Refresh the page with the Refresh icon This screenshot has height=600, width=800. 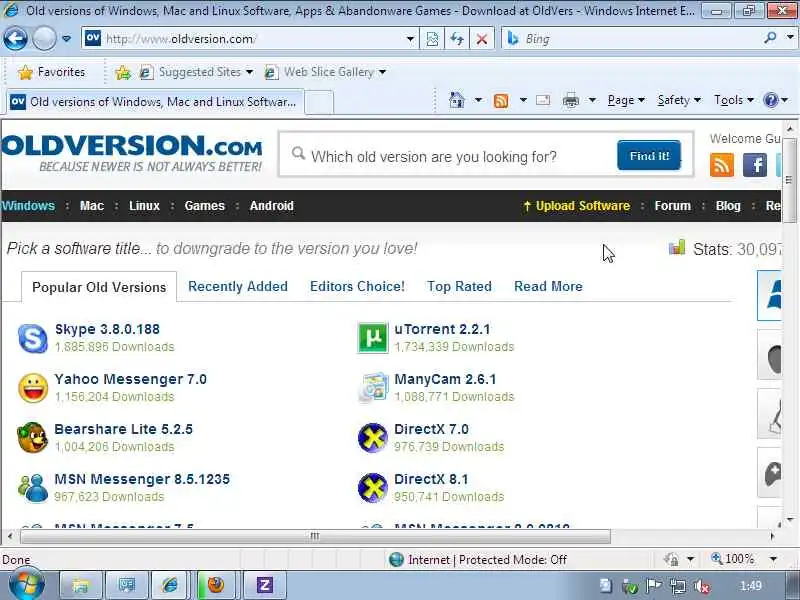[x=457, y=39]
